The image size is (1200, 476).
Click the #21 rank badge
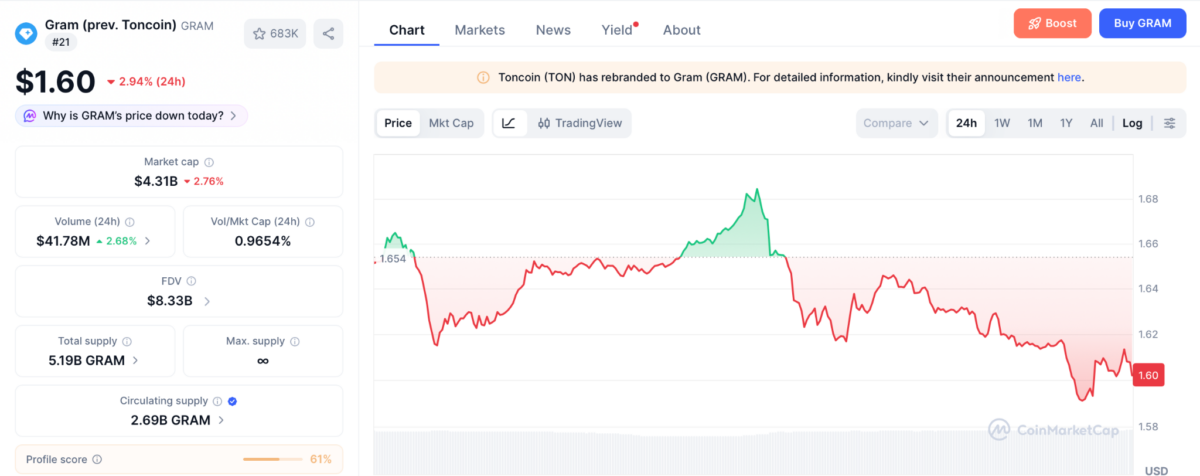[x=61, y=42]
